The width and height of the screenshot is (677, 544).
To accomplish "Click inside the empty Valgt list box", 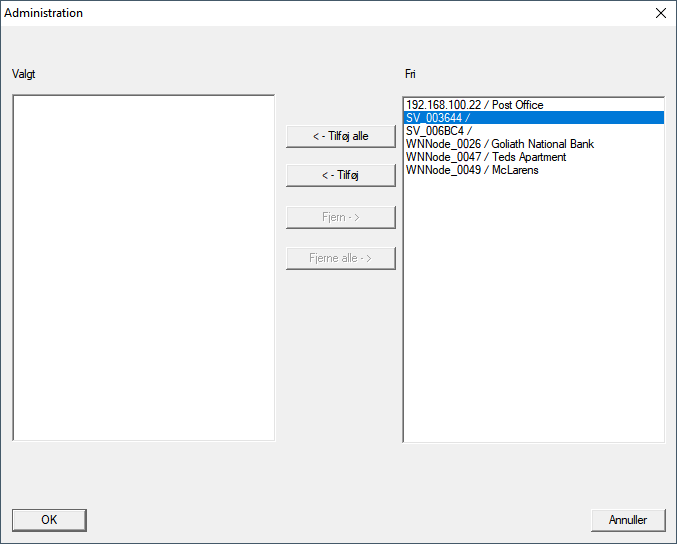I will 143,268.
